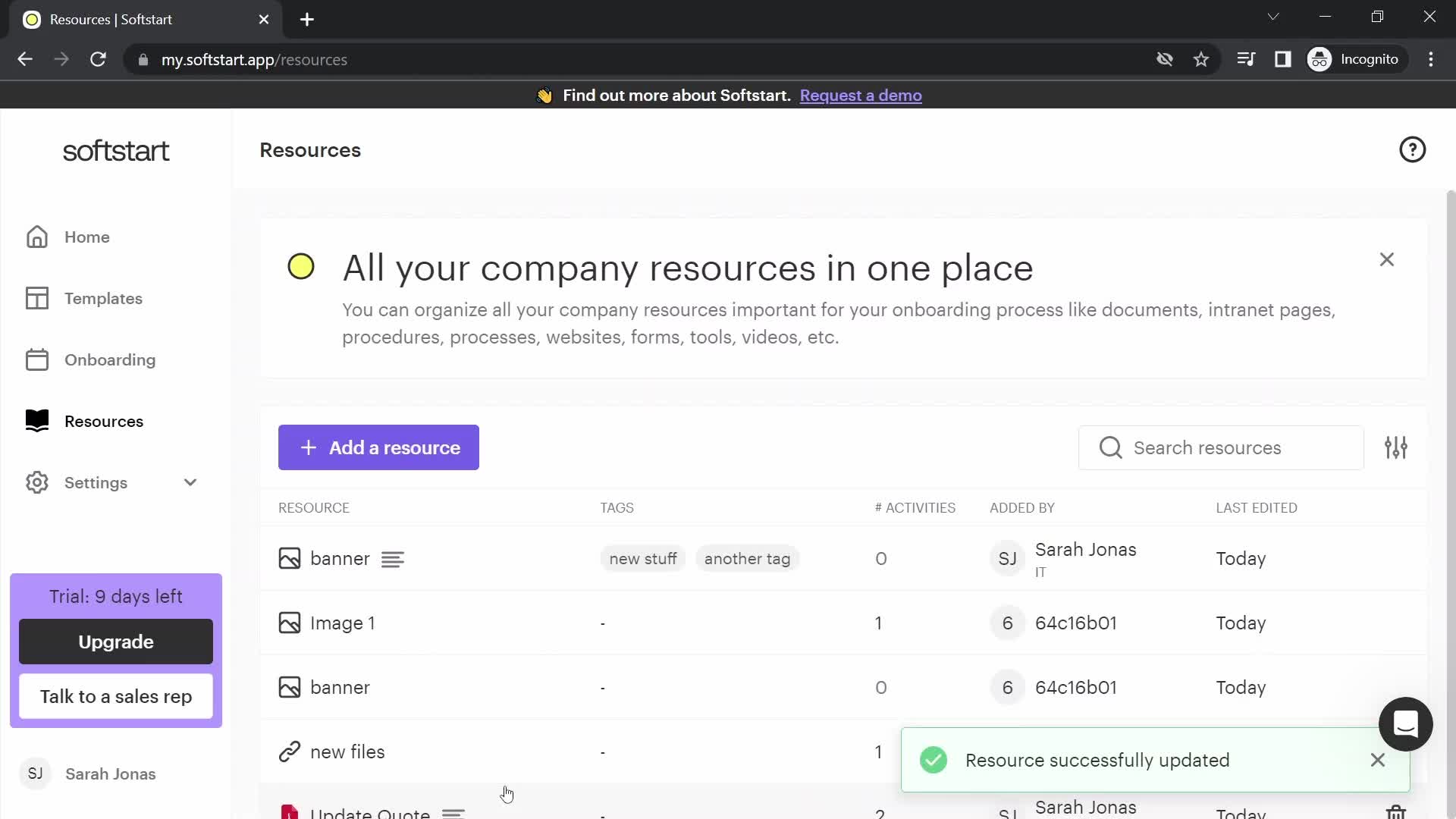The width and height of the screenshot is (1456, 819).
Task: Open the help question mark icon
Action: click(1412, 149)
